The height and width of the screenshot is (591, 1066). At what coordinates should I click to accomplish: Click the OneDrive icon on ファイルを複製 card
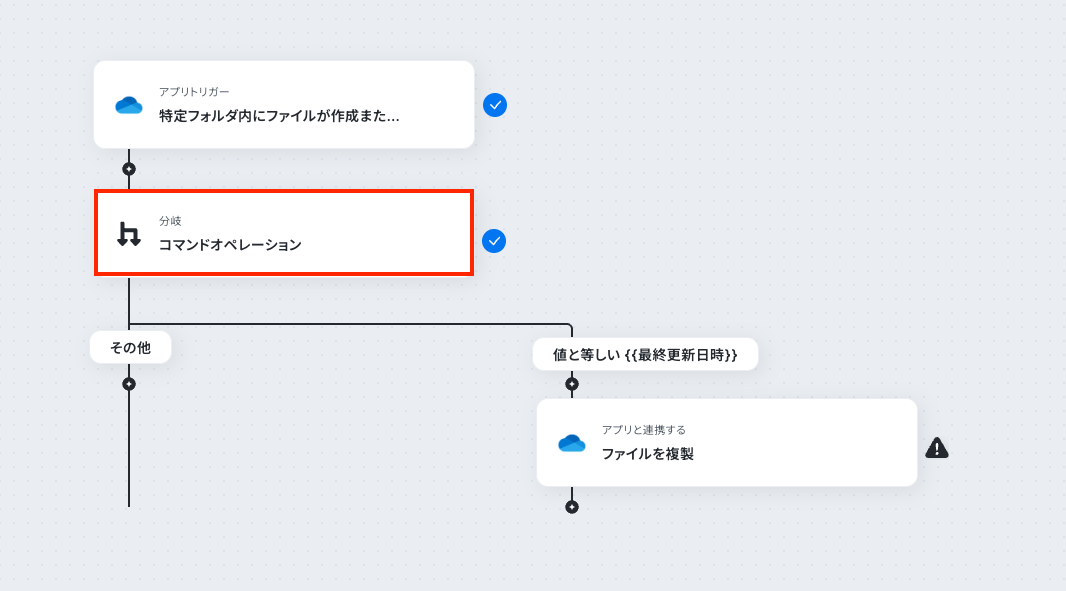pyautogui.click(x=572, y=443)
